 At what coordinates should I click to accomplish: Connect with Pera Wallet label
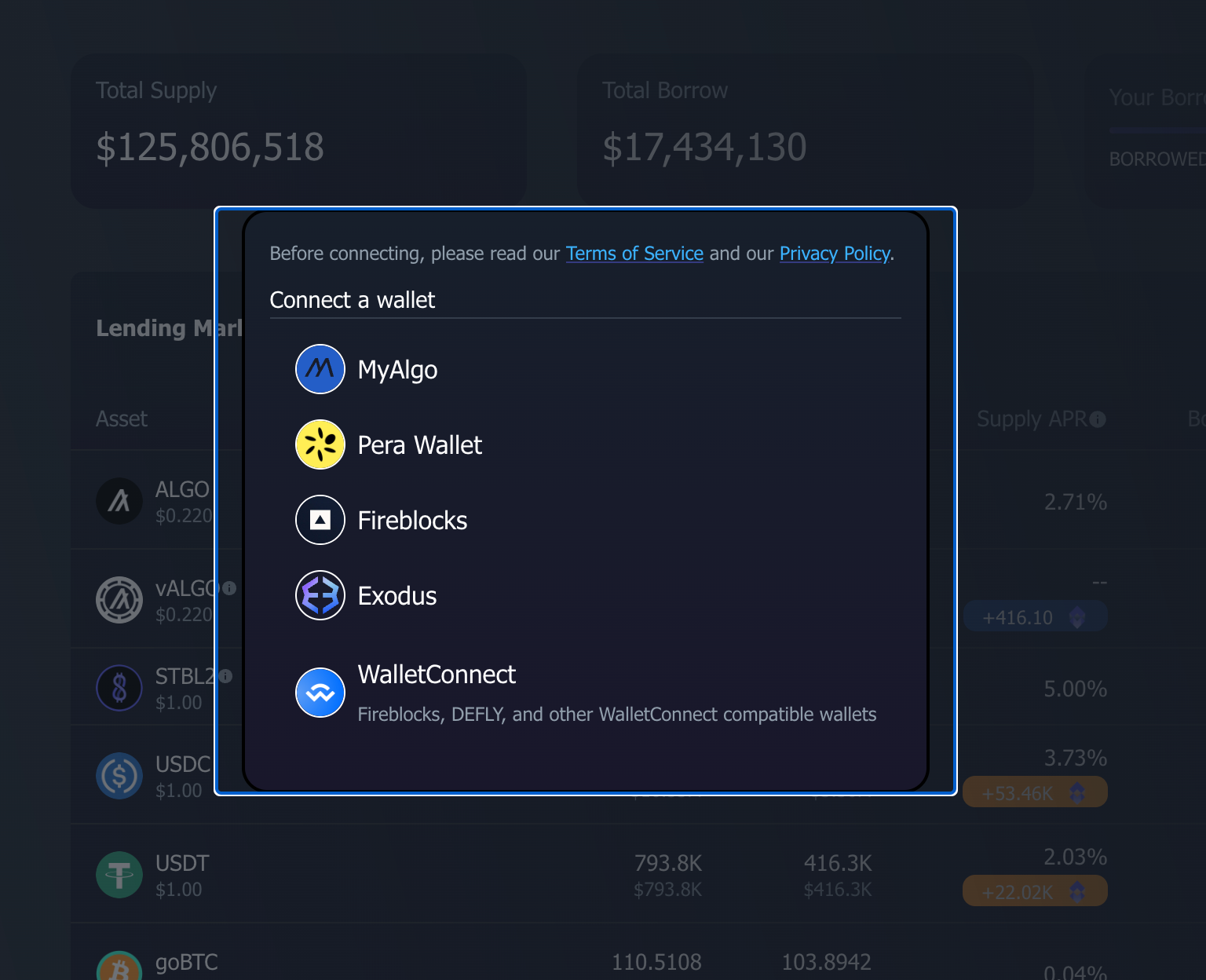click(x=419, y=445)
